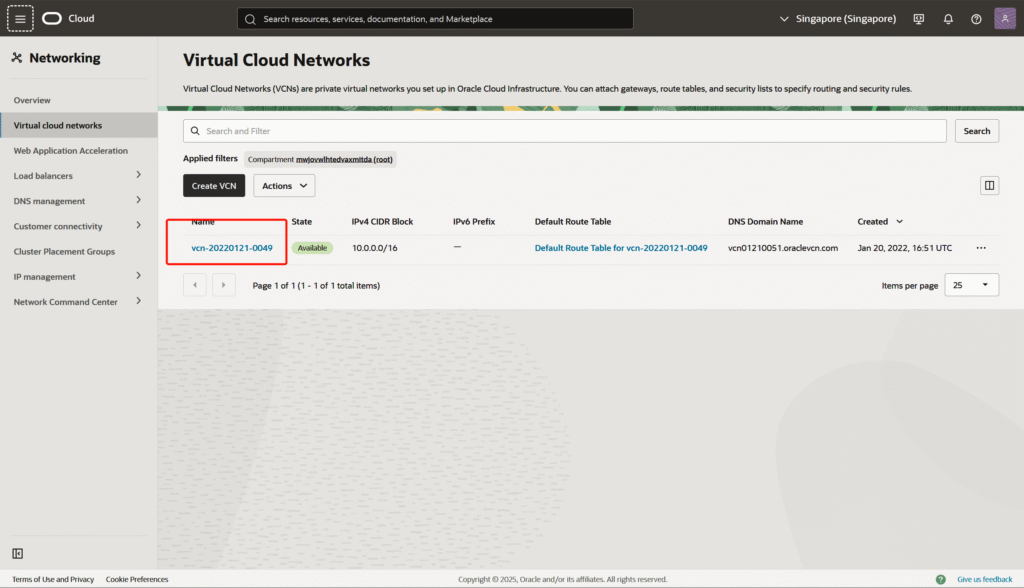Screen dimensions: 1024x588
Task: Collapse the left sidebar panel
Action: pos(18,553)
